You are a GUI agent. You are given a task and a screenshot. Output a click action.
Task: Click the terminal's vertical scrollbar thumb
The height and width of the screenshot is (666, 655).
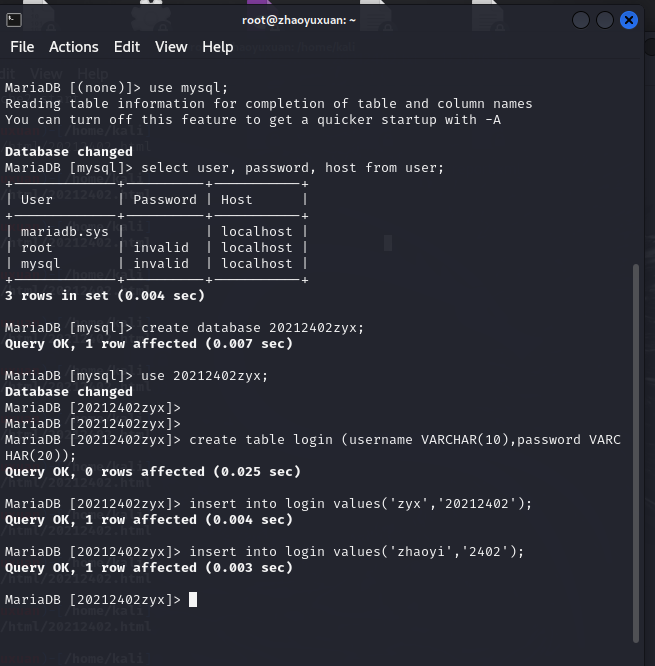click(635, 450)
